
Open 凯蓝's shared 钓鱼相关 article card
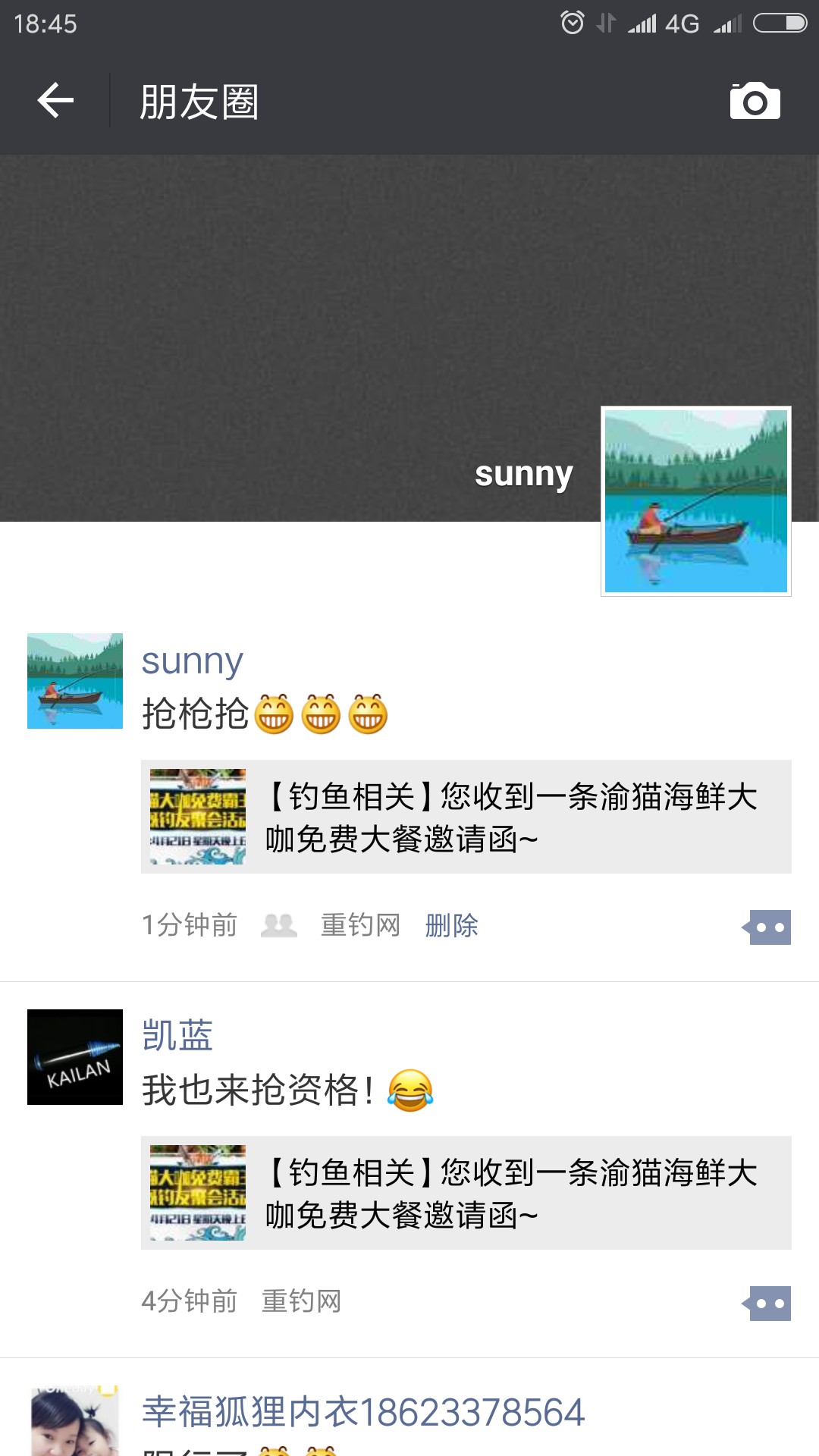[466, 1193]
